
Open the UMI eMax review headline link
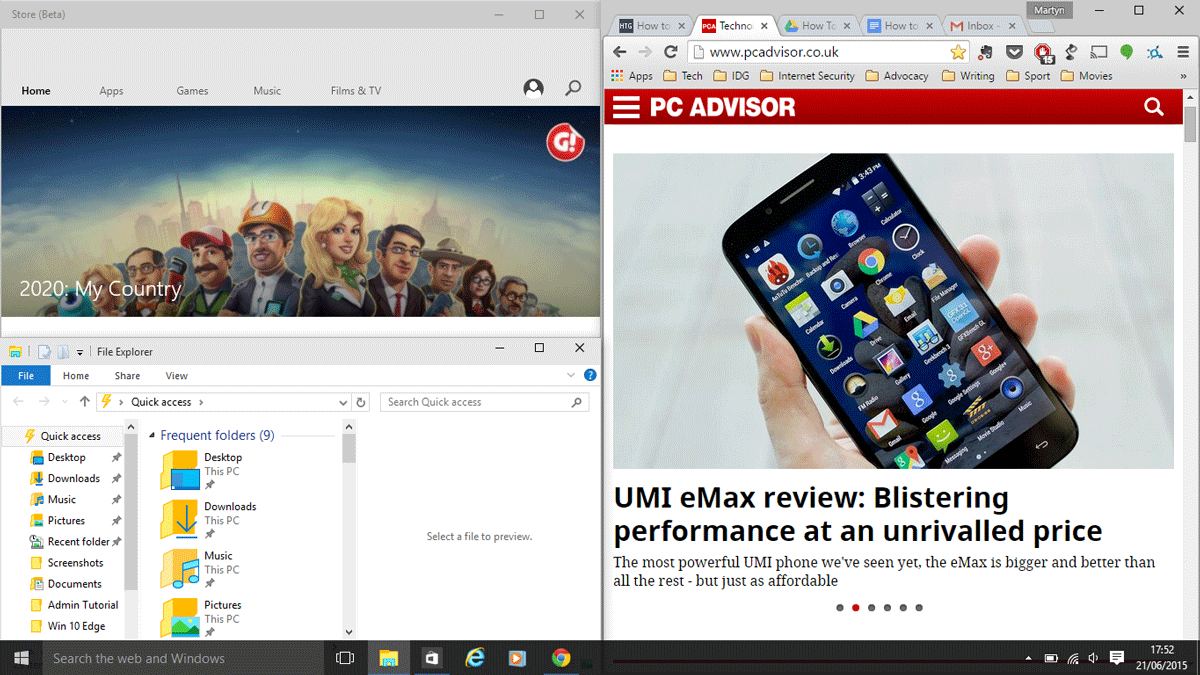pyautogui.click(x=857, y=513)
